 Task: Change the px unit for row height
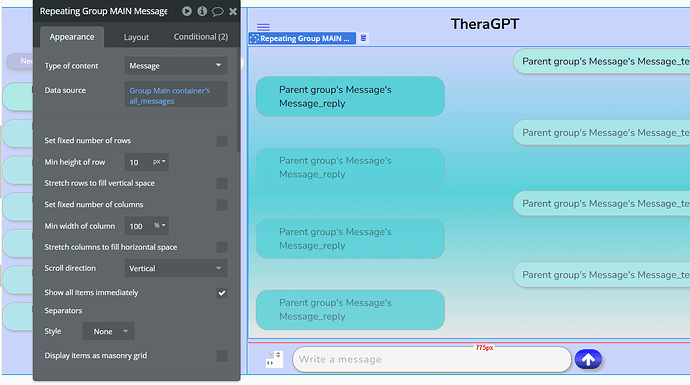pos(158,162)
